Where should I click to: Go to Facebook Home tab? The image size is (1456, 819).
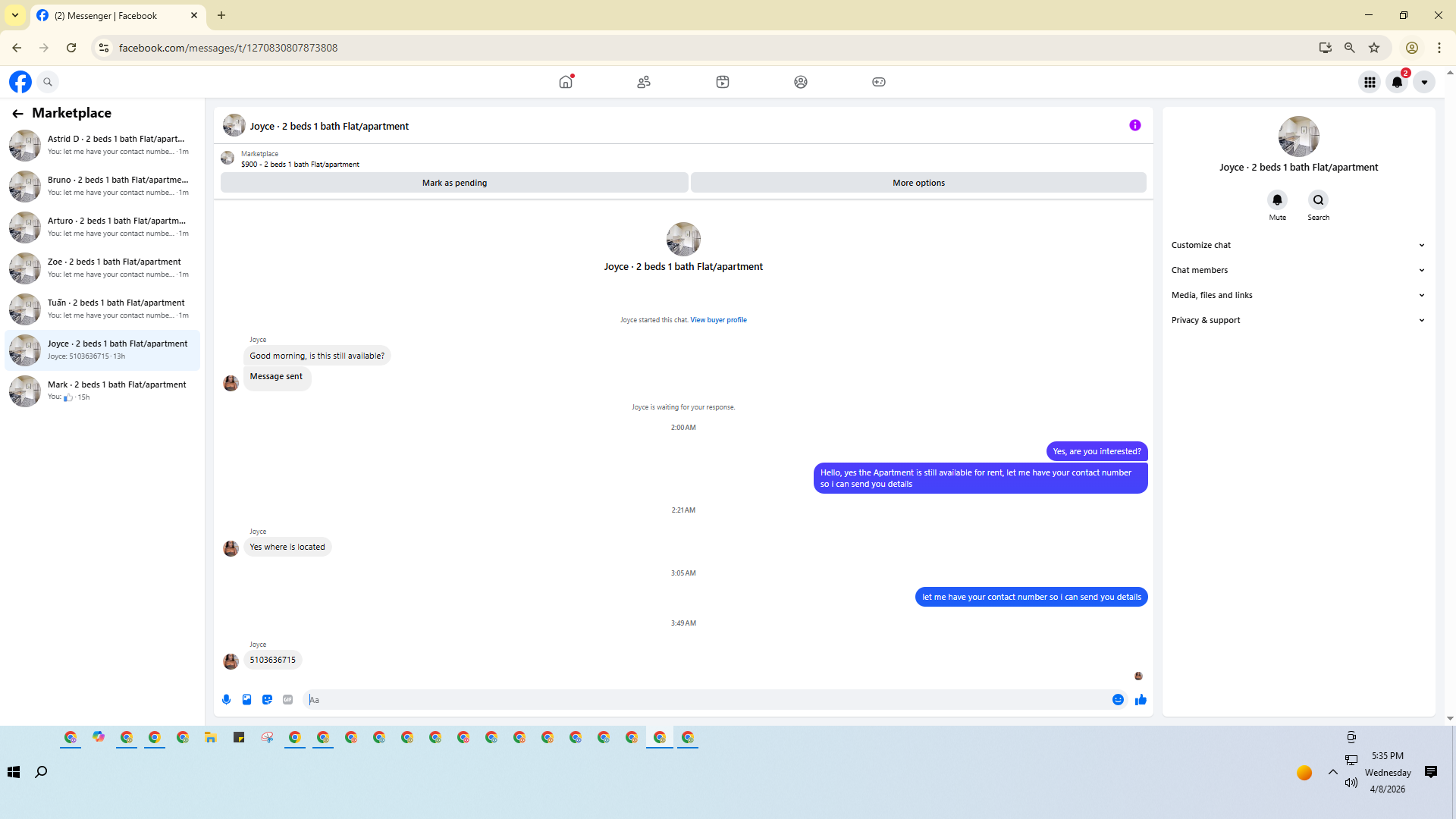click(566, 82)
